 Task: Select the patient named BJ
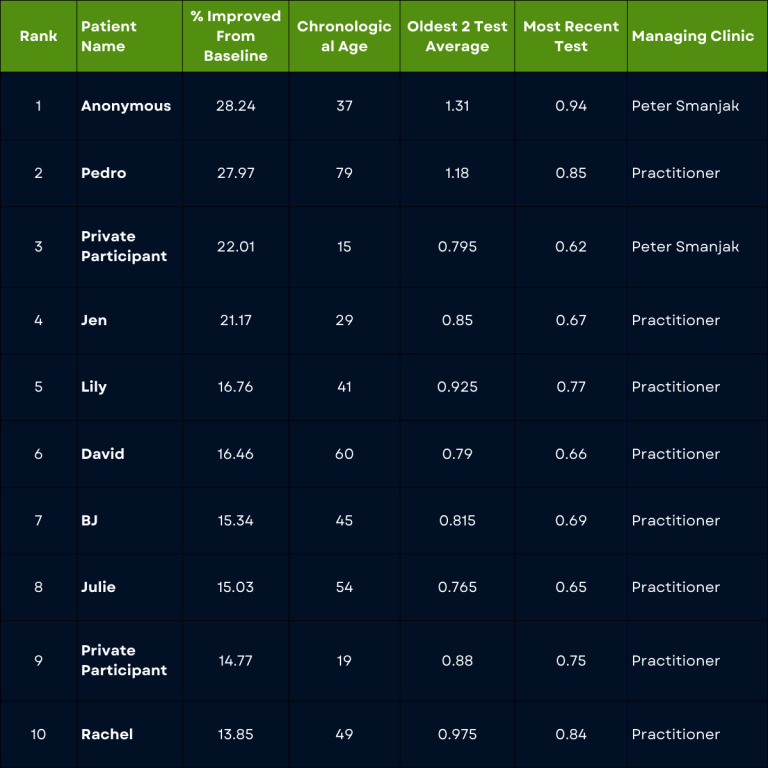pos(90,521)
